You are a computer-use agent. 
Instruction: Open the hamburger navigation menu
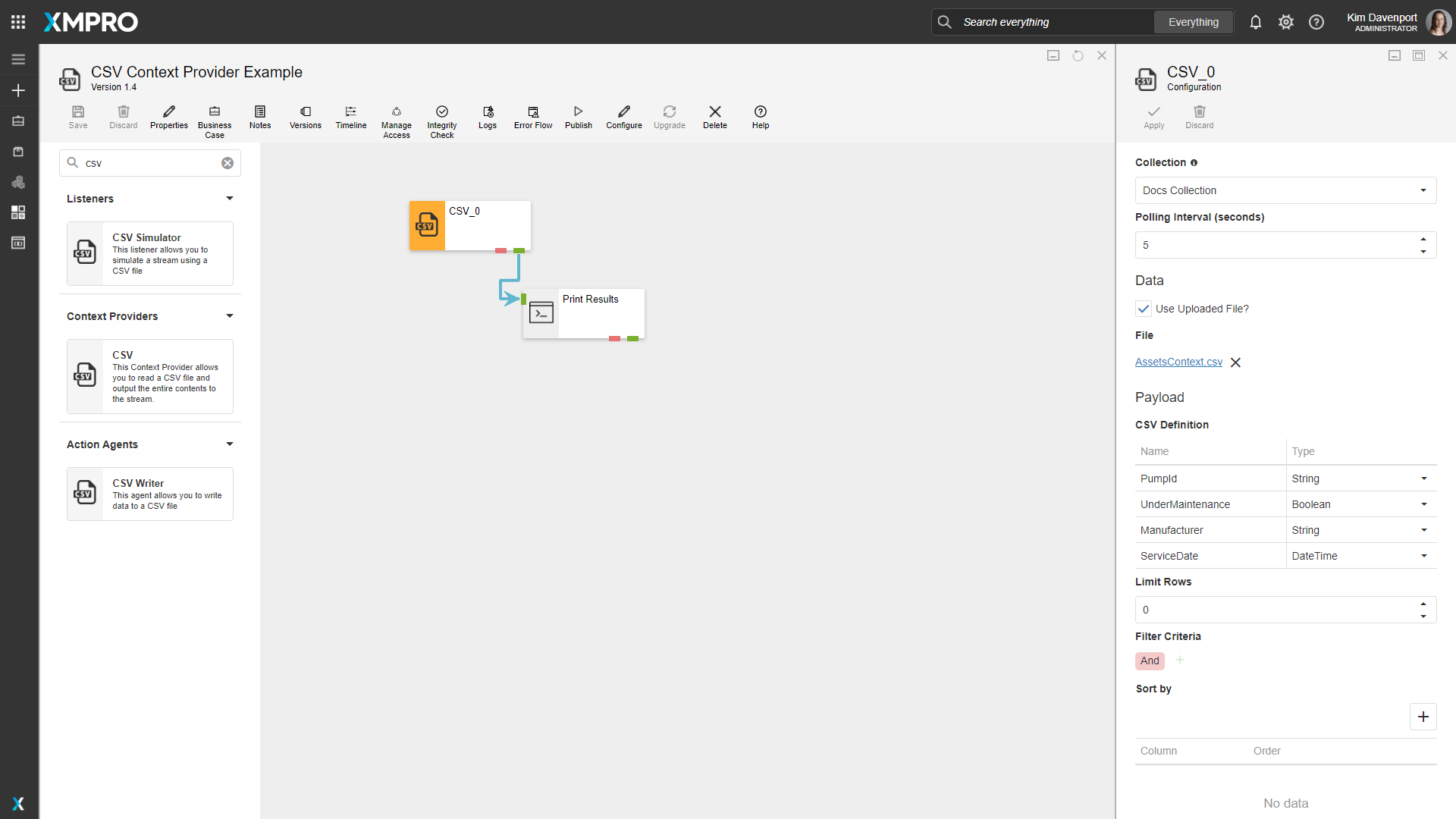(x=18, y=59)
